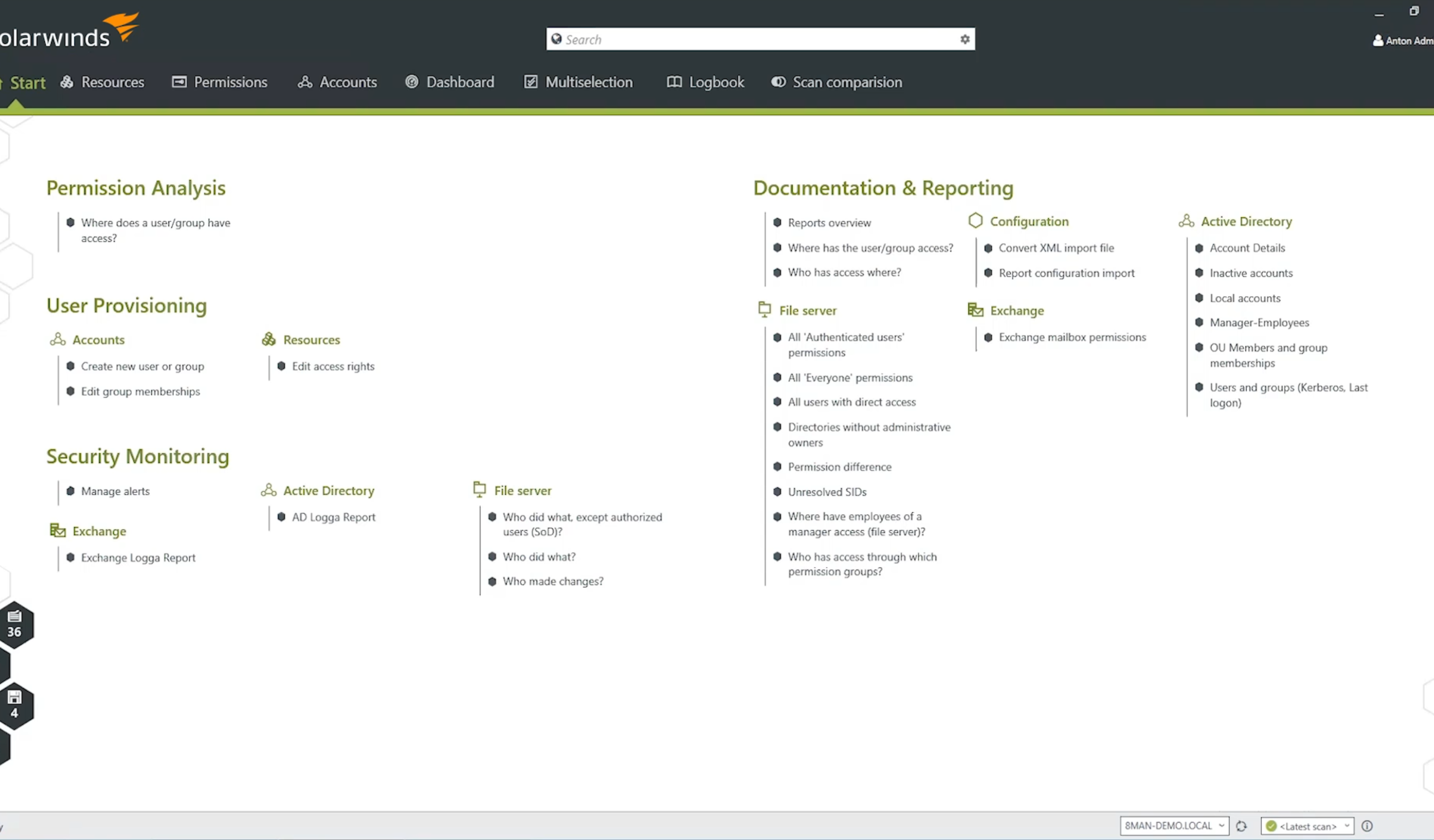The image size is (1434, 840).
Task: Open 'Edit access rights'
Action: [x=334, y=366]
